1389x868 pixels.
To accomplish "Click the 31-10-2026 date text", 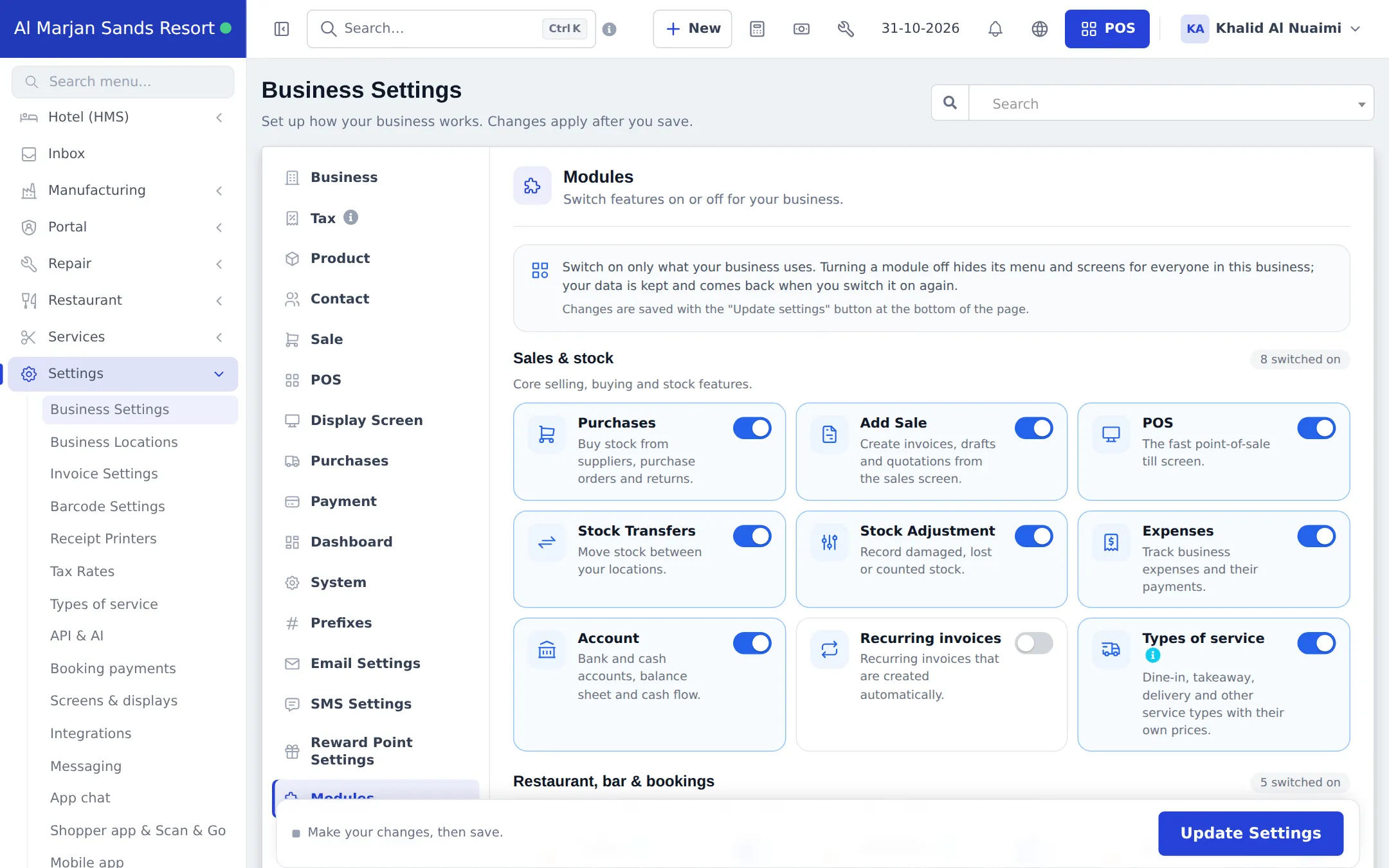I will coord(920,28).
